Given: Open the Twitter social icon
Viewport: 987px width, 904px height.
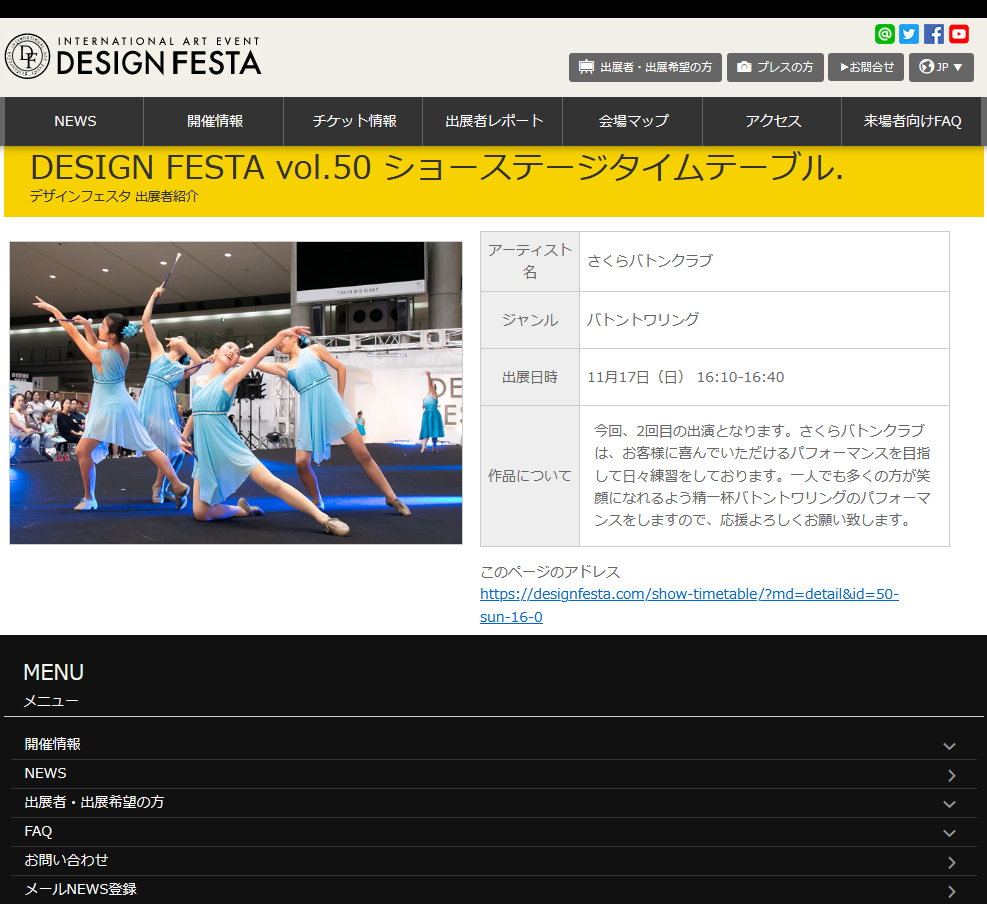Looking at the screenshot, I should click(x=909, y=34).
